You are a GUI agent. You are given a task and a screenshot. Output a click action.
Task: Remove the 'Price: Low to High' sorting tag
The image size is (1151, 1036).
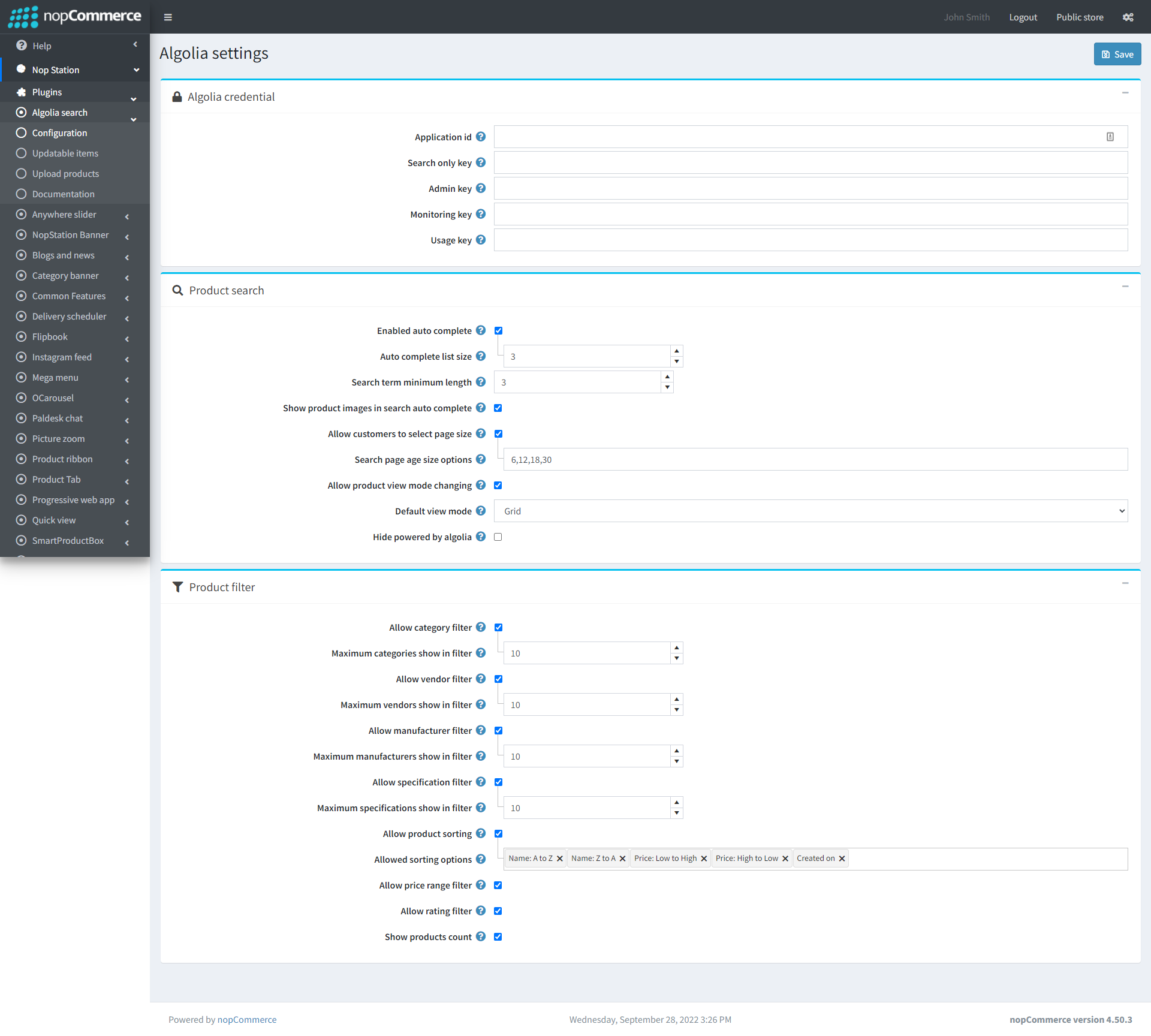(x=704, y=859)
